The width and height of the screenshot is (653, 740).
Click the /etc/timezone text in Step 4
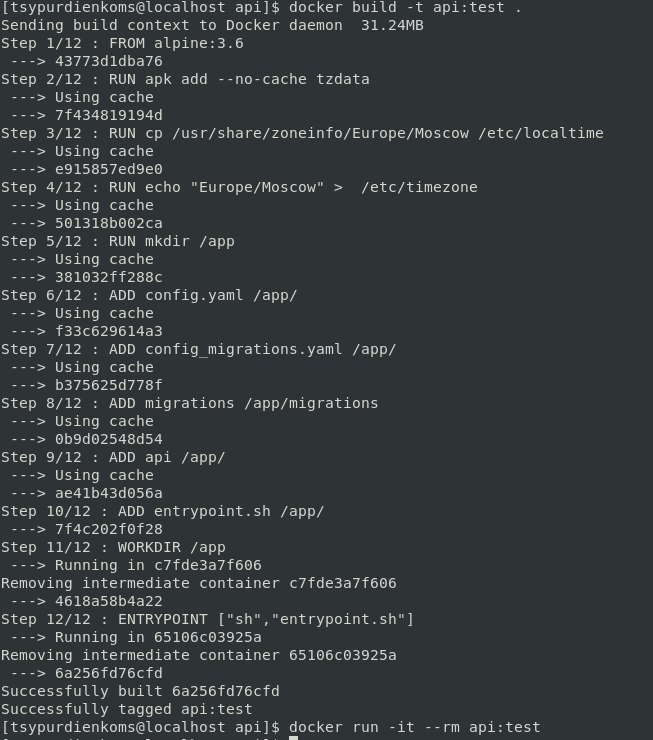pyautogui.click(x=419, y=187)
